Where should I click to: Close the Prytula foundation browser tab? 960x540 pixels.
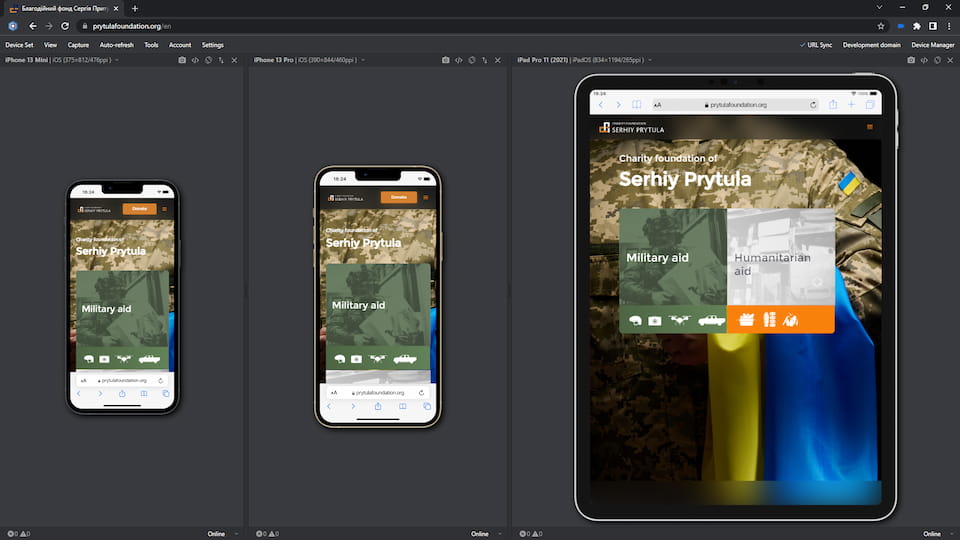coord(116,9)
